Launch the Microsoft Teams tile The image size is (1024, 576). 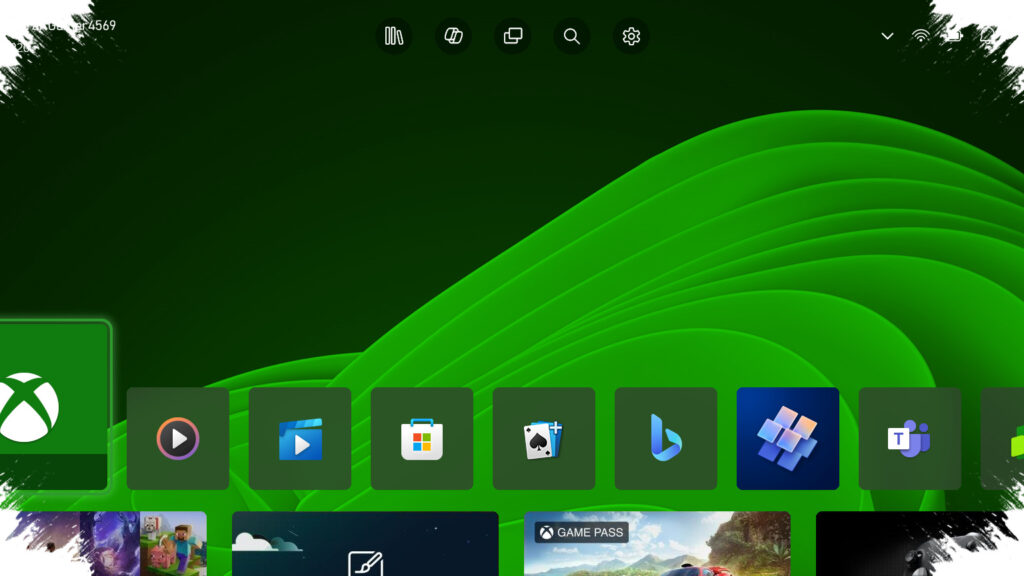(x=910, y=438)
